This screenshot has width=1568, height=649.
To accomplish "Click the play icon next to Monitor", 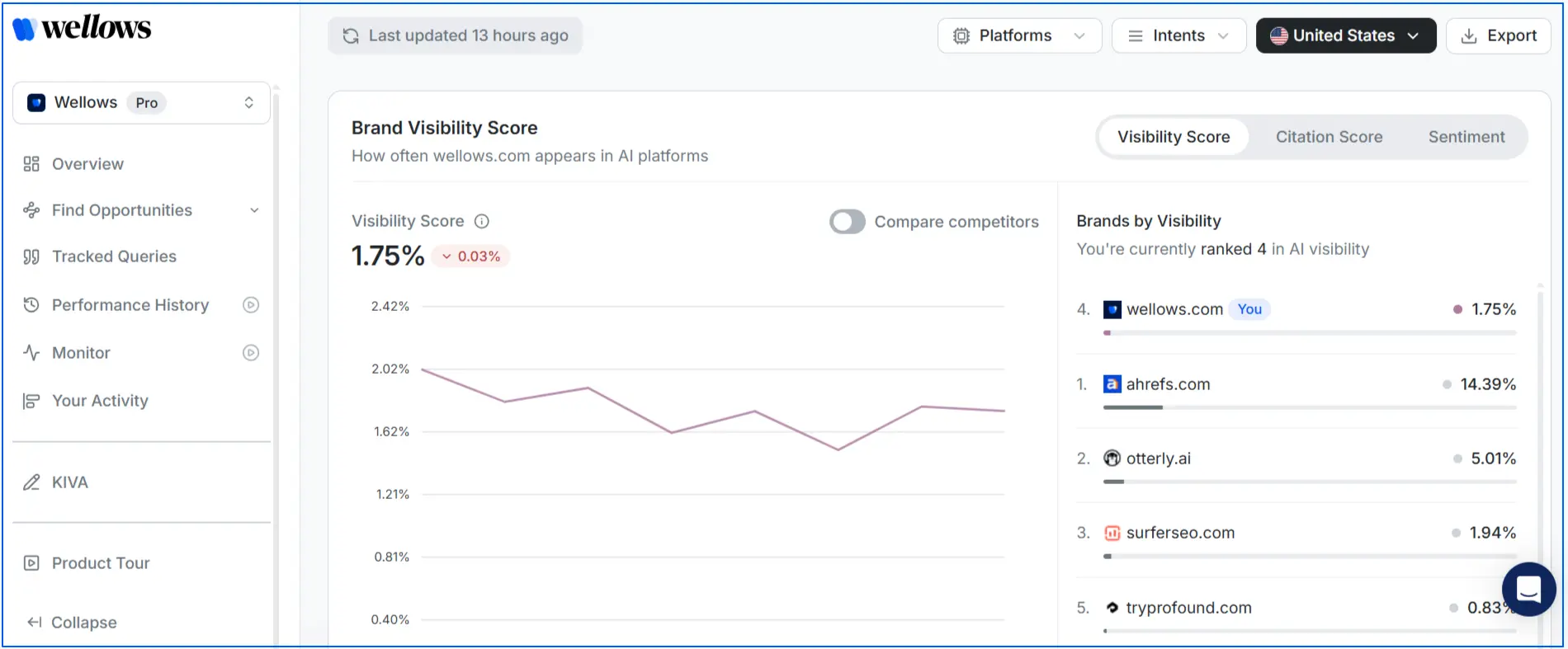I will coord(251,353).
